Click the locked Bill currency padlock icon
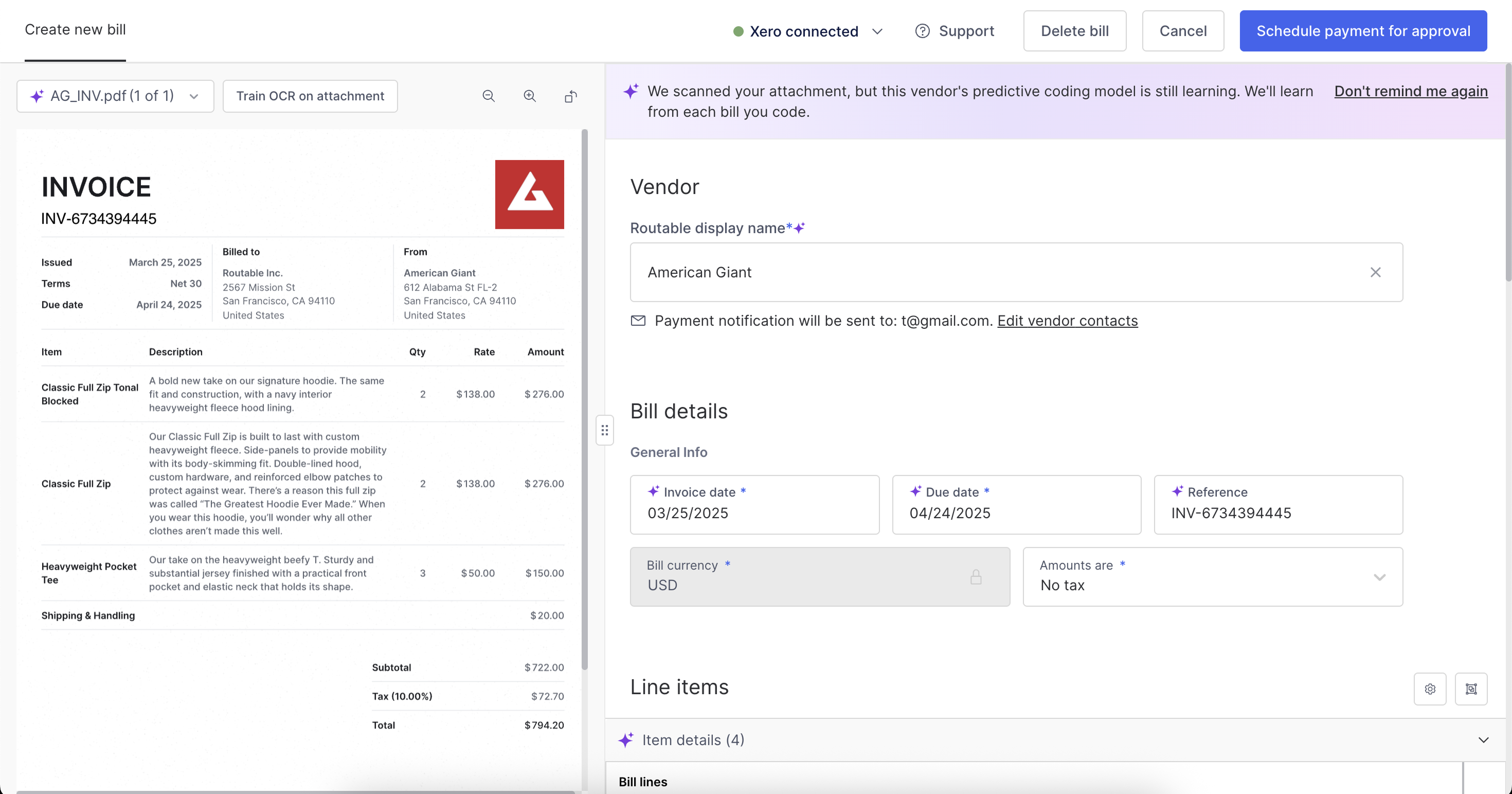 (976, 577)
